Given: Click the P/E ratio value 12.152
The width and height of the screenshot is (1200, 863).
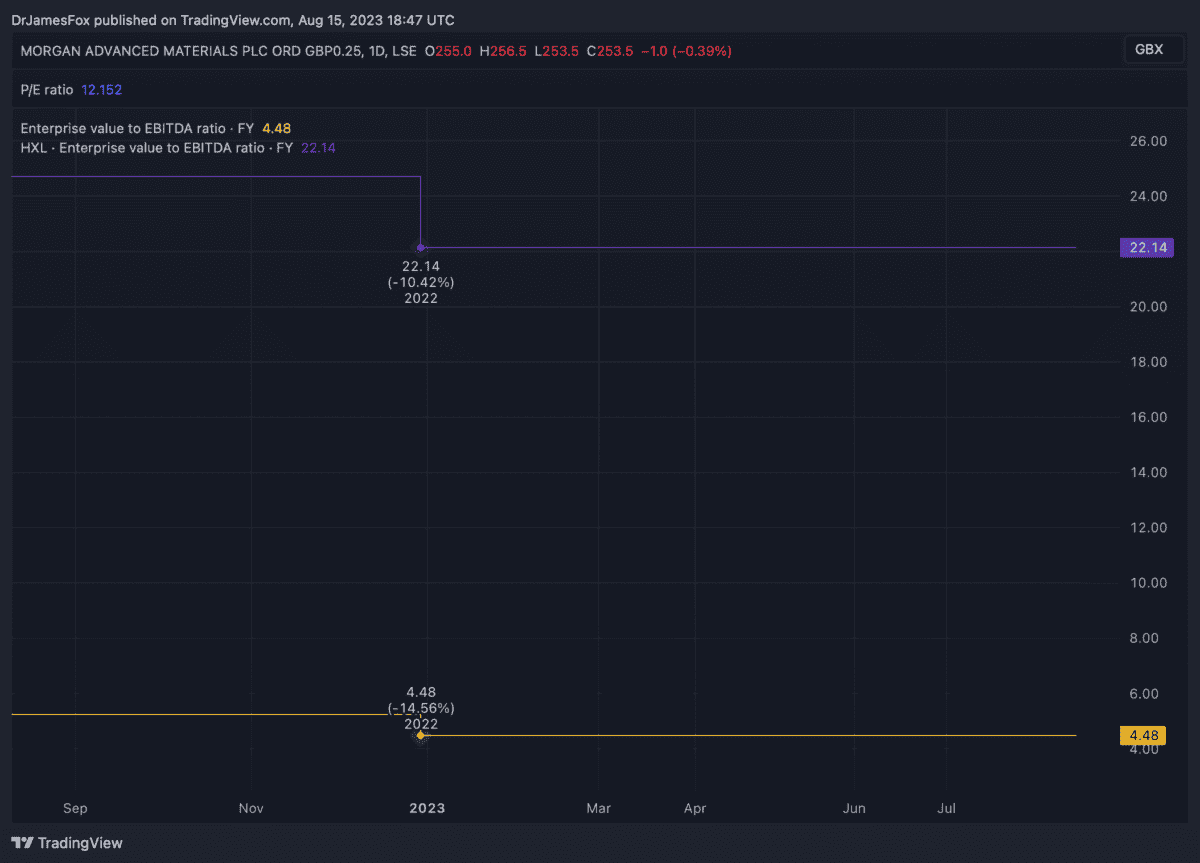Looking at the screenshot, I should pos(101,89).
